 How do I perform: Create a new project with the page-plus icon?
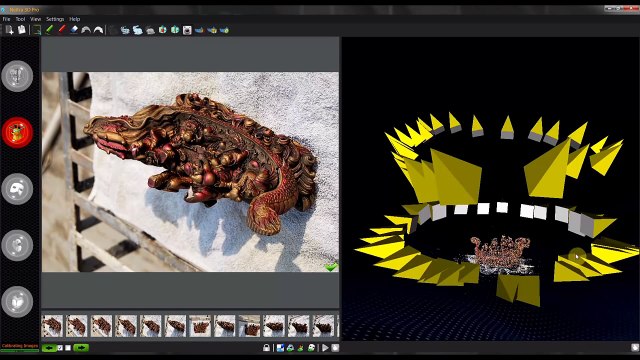point(9,30)
